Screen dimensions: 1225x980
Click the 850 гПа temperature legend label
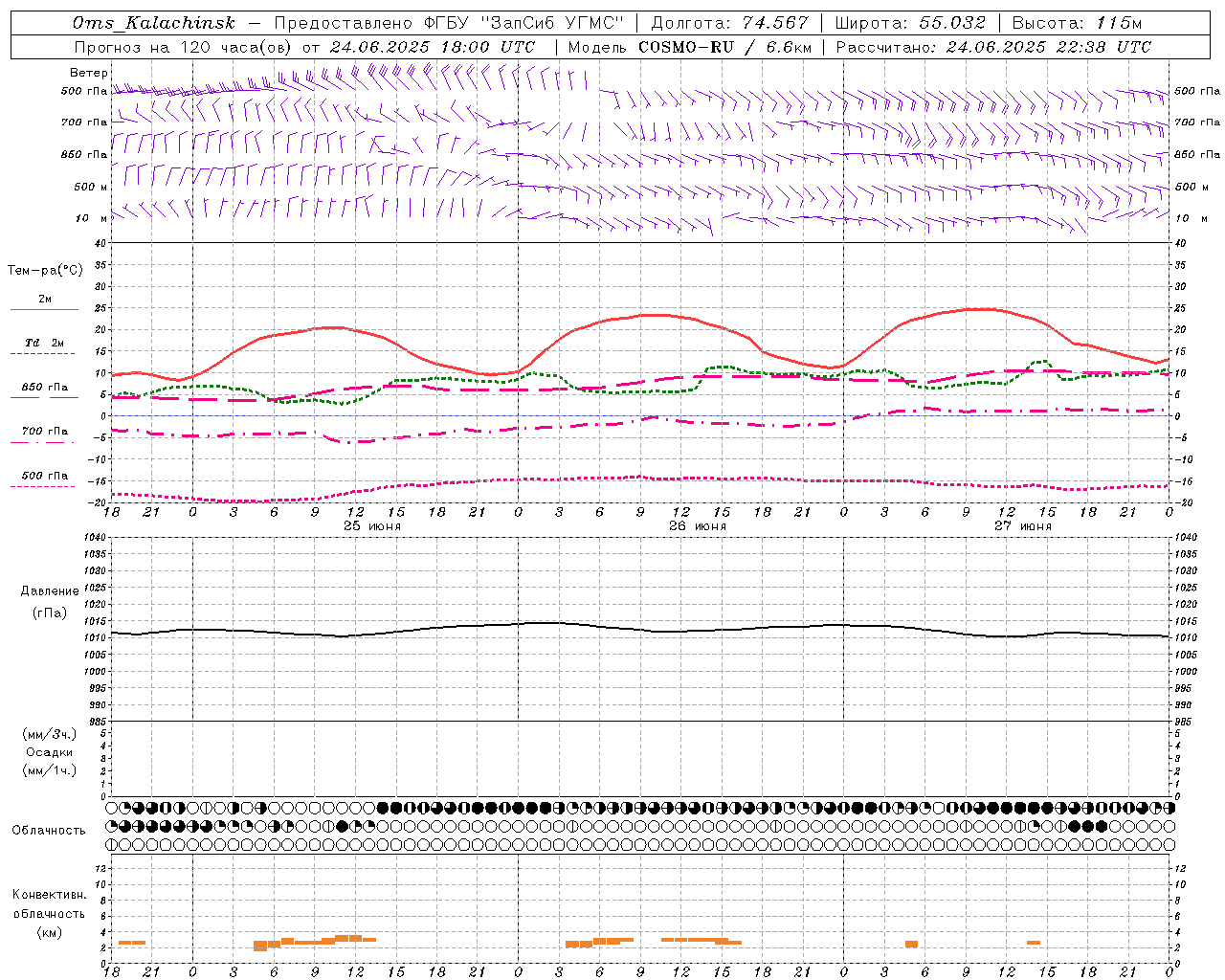pyautogui.click(x=45, y=388)
